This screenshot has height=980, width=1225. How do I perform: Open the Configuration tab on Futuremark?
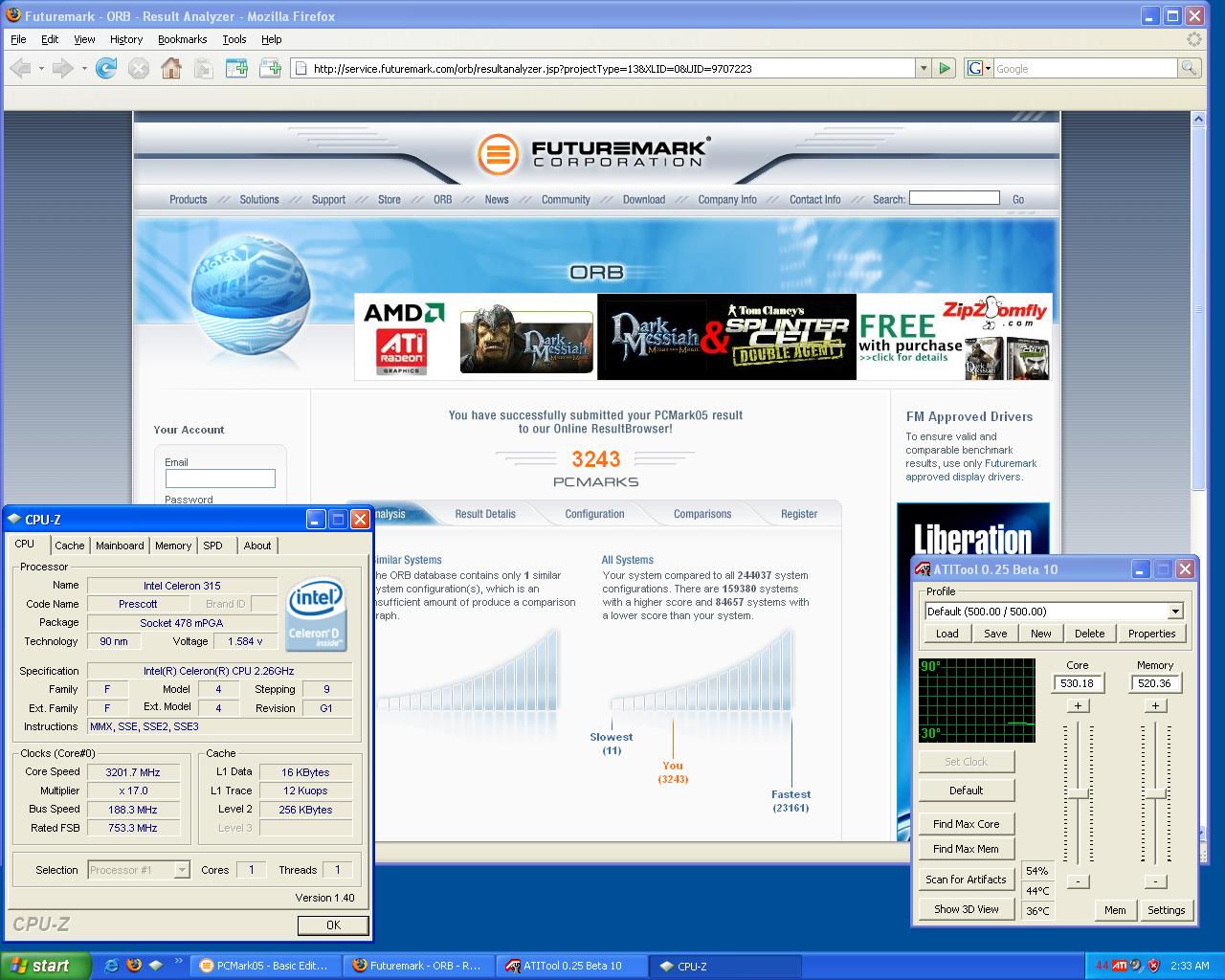pyautogui.click(x=594, y=514)
